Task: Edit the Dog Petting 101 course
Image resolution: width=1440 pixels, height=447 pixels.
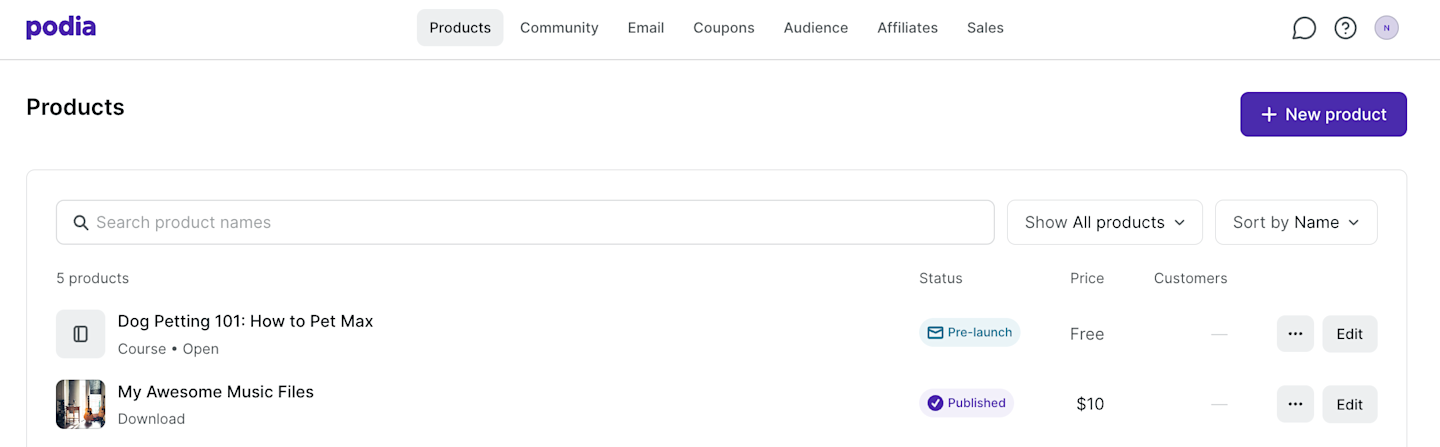Action: pyautogui.click(x=1349, y=334)
